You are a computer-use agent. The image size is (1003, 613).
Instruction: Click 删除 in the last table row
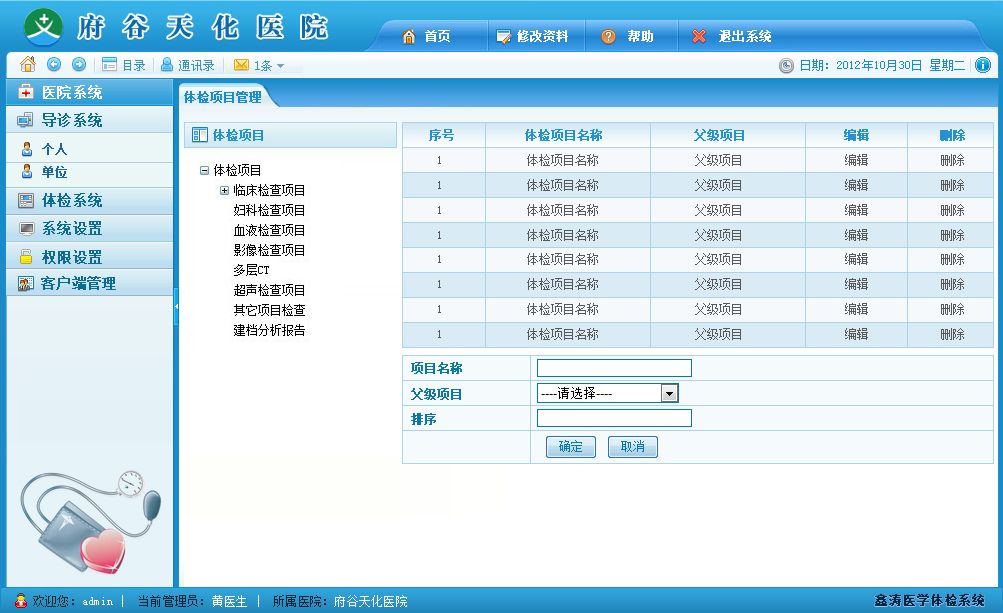tap(952, 334)
